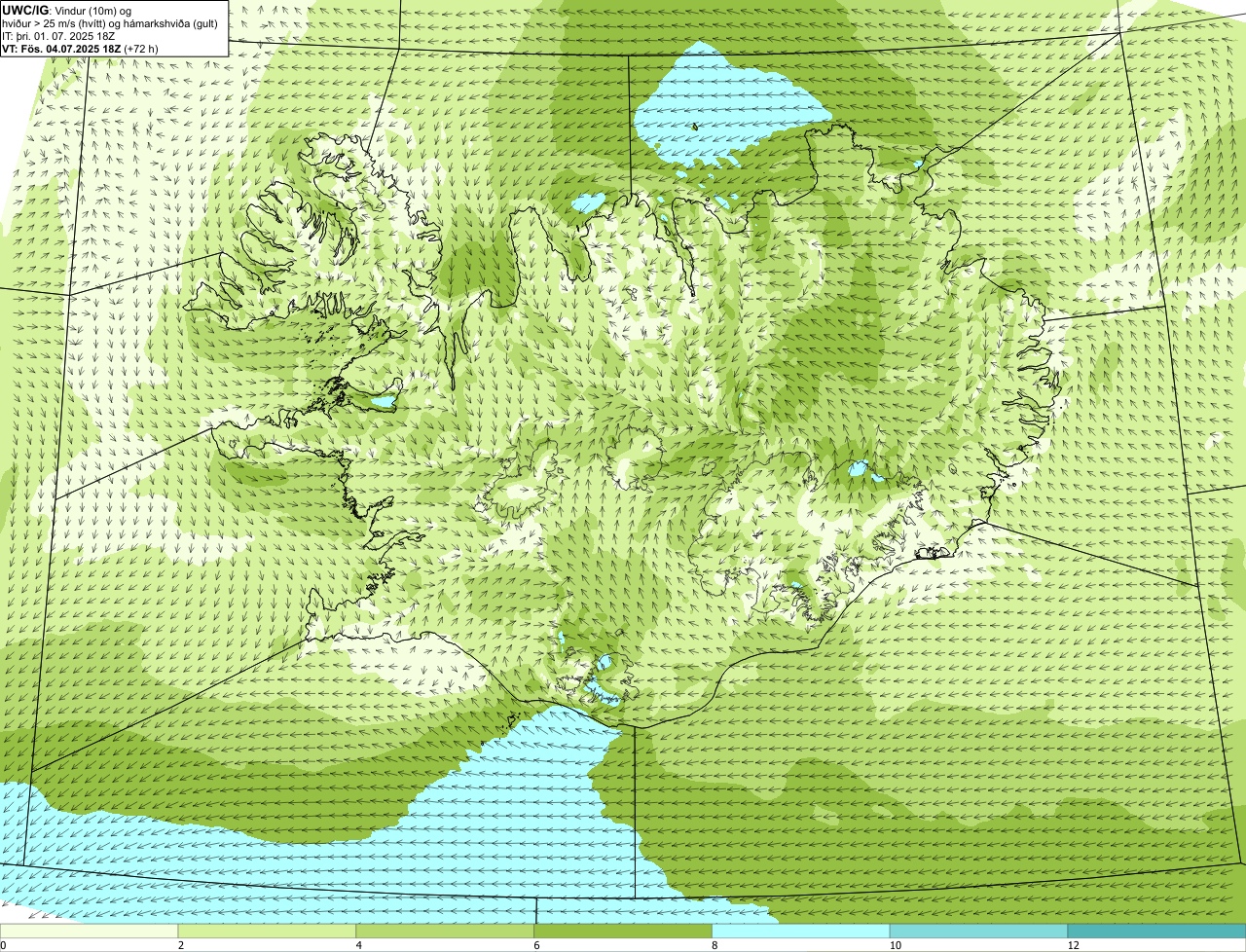
Task: Click the colorbar scale label "8"
Action: [x=715, y=945]
